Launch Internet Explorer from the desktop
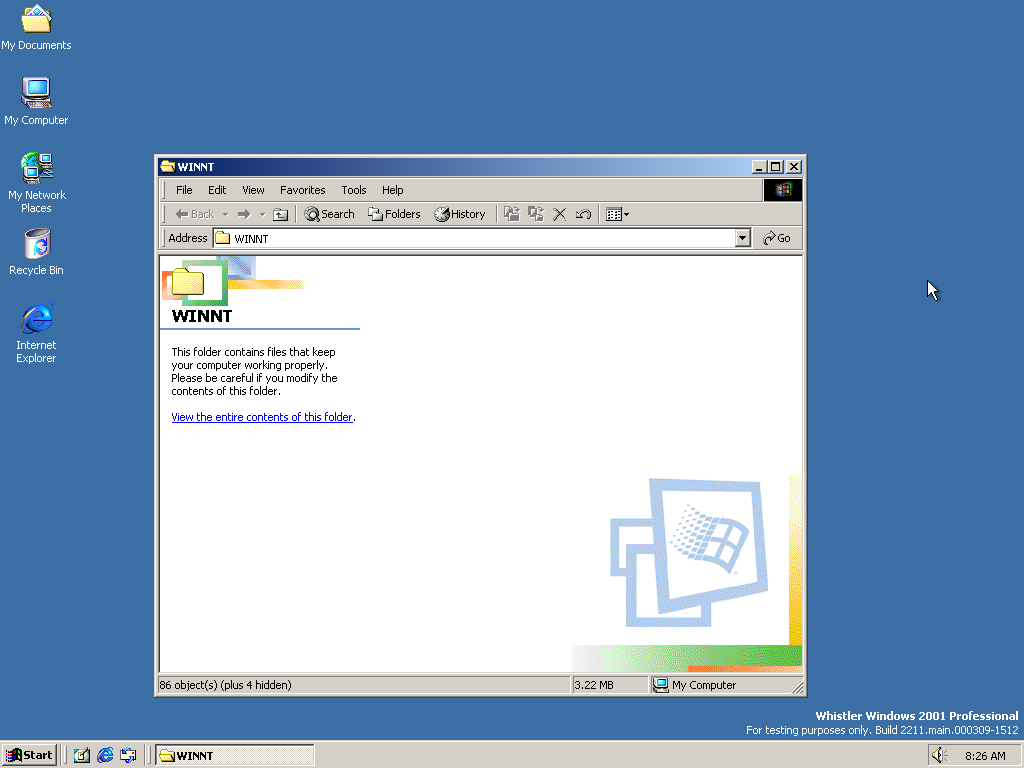Viewport: 1024px width, 768px height. click(37, 333)
